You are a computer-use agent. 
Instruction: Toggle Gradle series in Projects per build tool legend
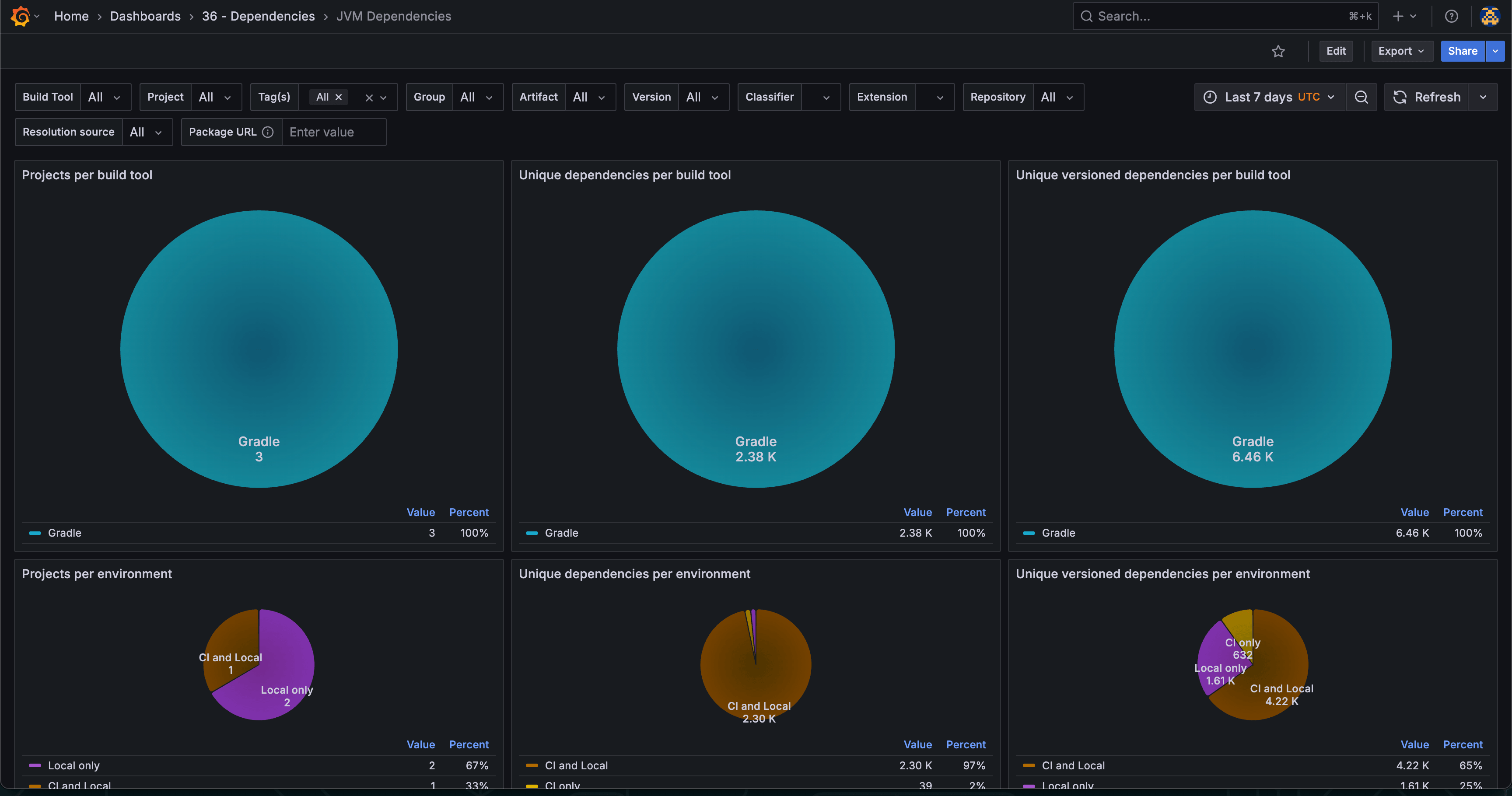[65, 533]
